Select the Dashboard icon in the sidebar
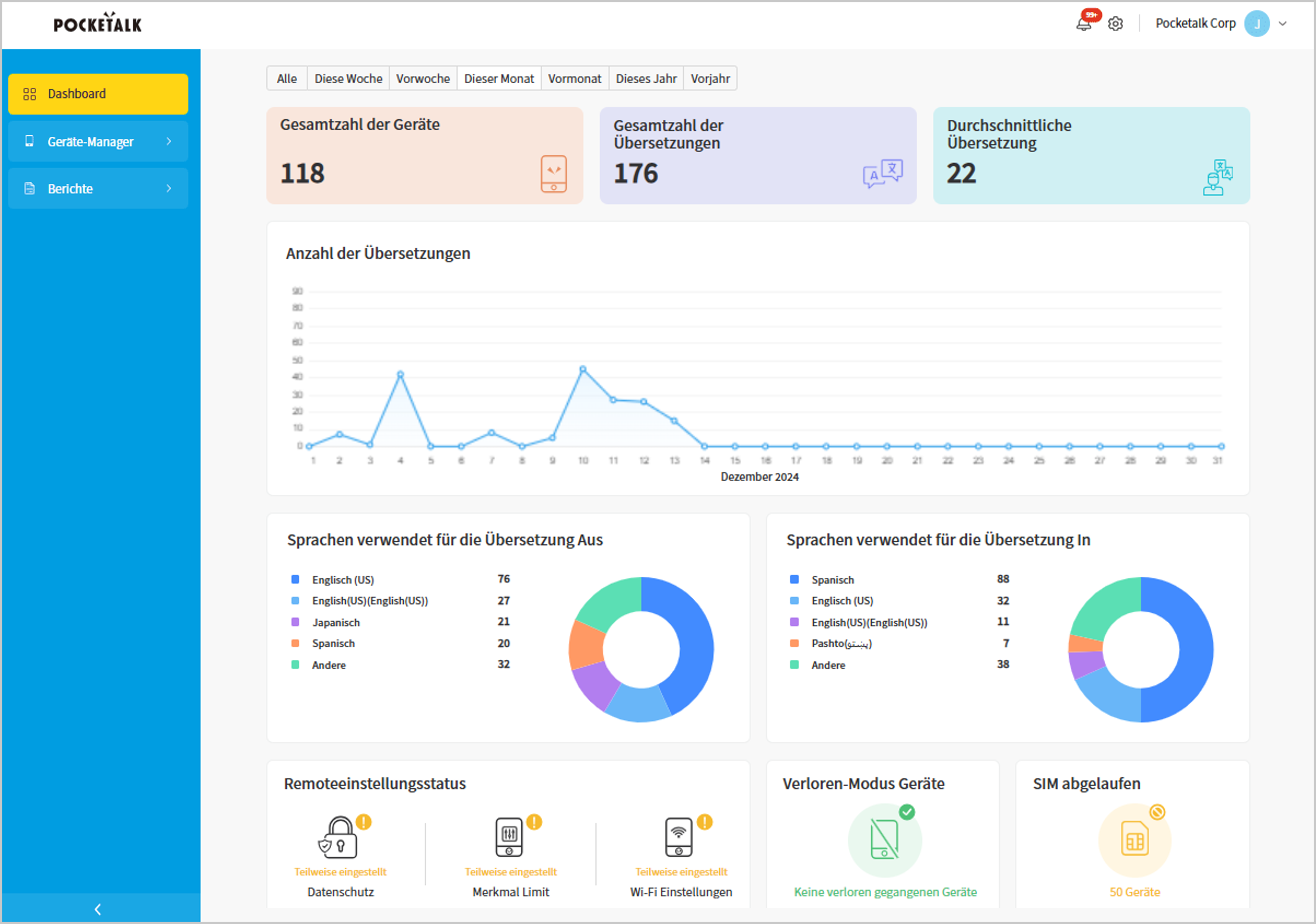Image resolution: width=1316 pixels, height=924 pixels. click(x=30, y=93)
